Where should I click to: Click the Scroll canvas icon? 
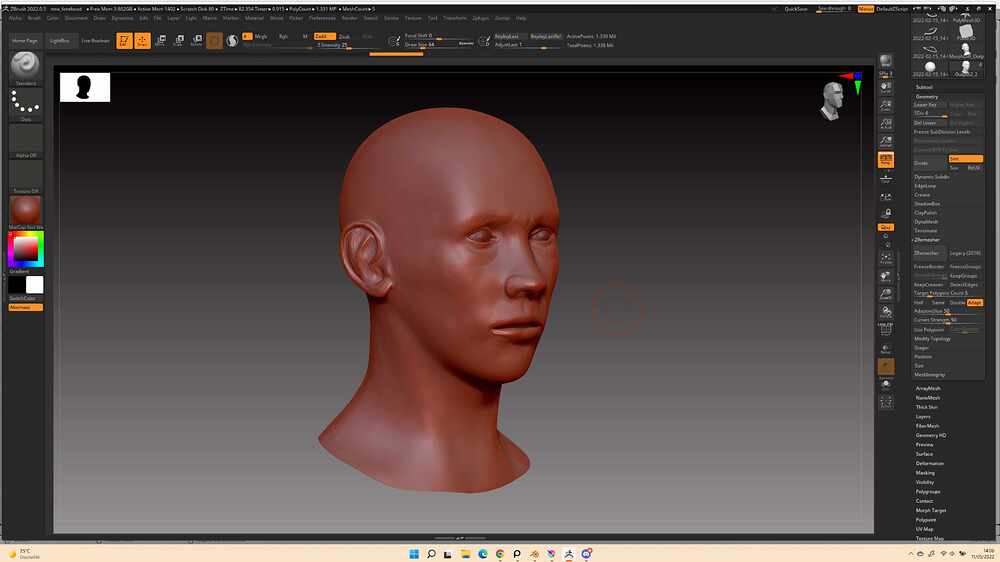point(886,87)
